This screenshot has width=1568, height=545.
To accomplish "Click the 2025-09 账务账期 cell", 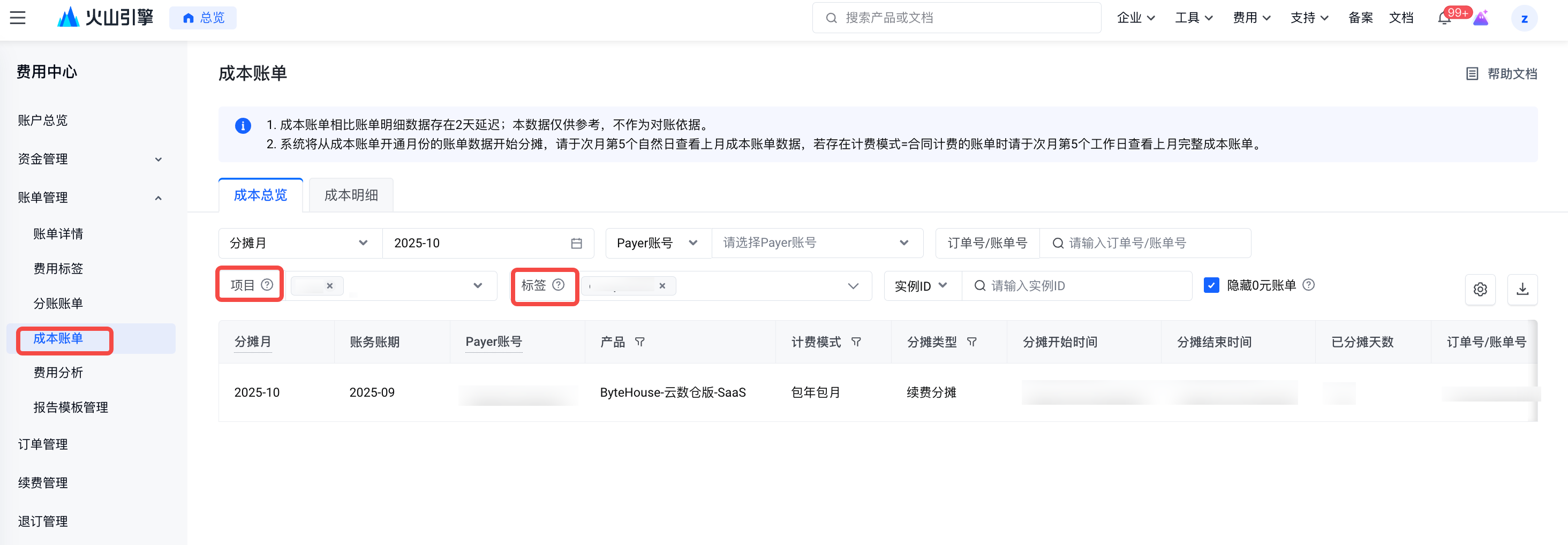I will point(372,393).
